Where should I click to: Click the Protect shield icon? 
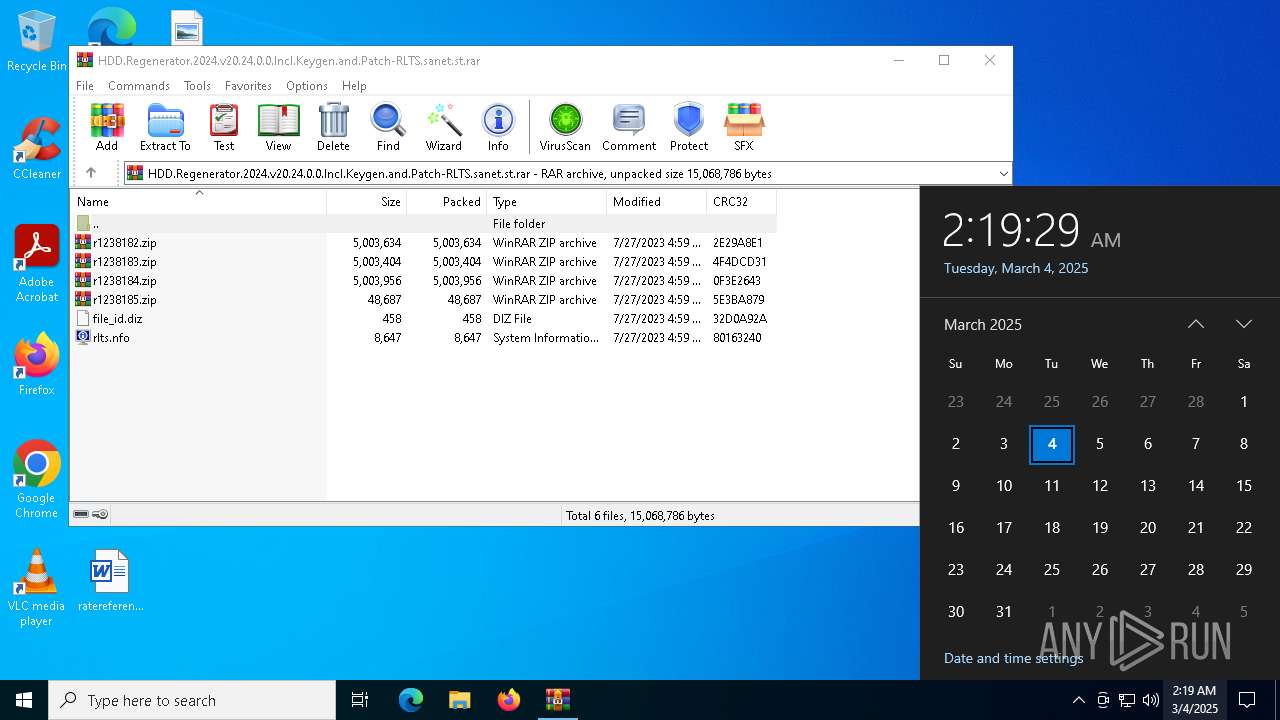(x=688, y=127)
